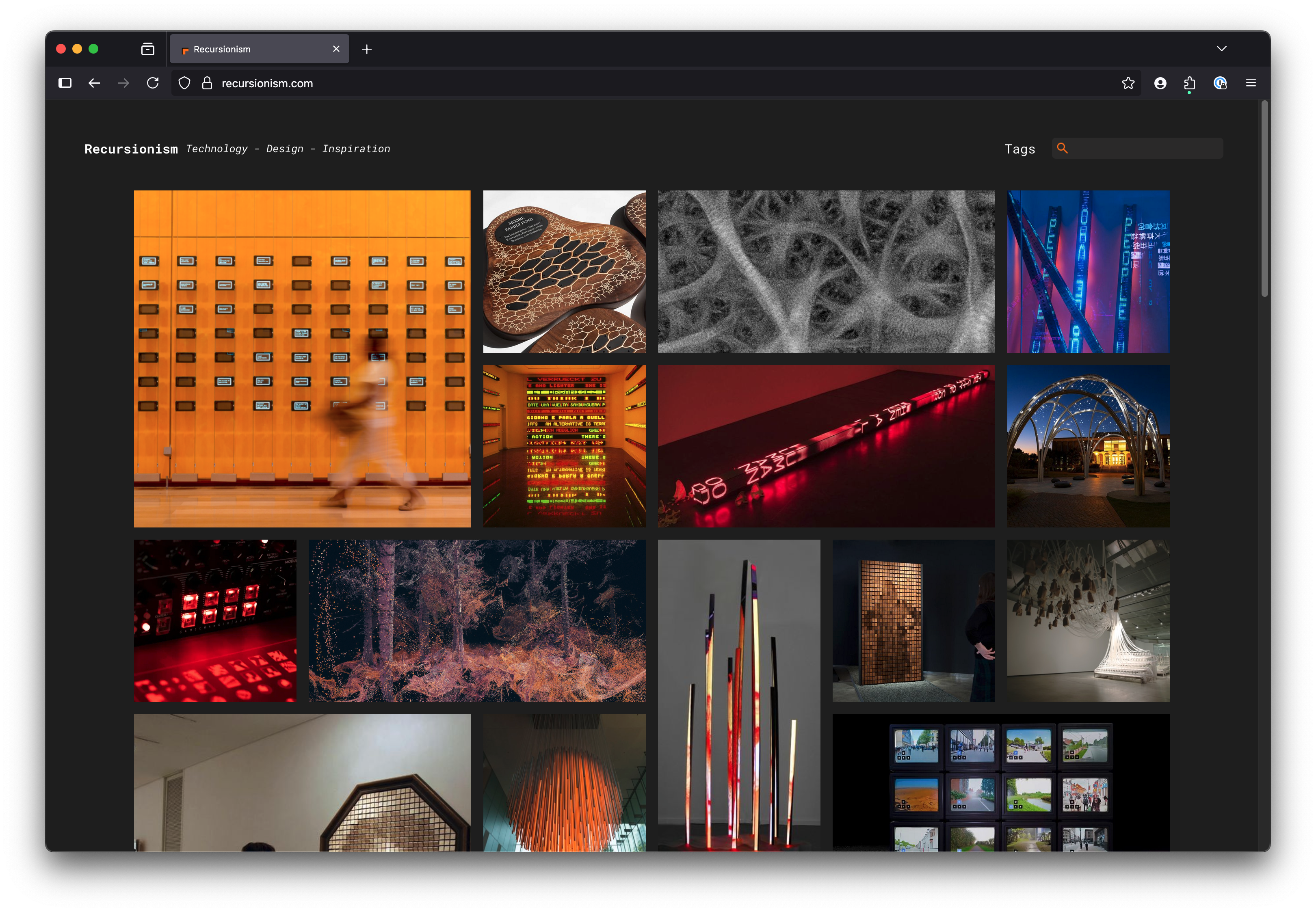Expand the list all tabs chevron

[x=1221, y=49]
